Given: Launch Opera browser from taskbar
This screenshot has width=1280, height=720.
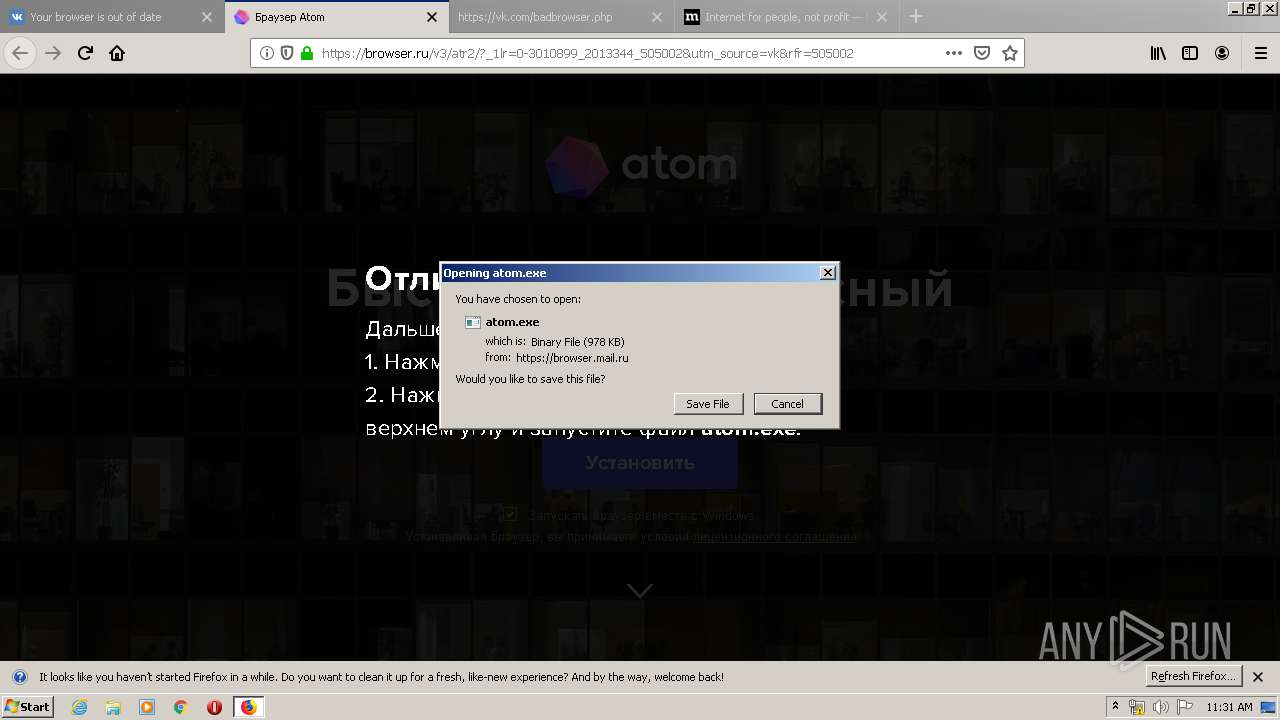Looking at the screenshot, I should point(214,707).
